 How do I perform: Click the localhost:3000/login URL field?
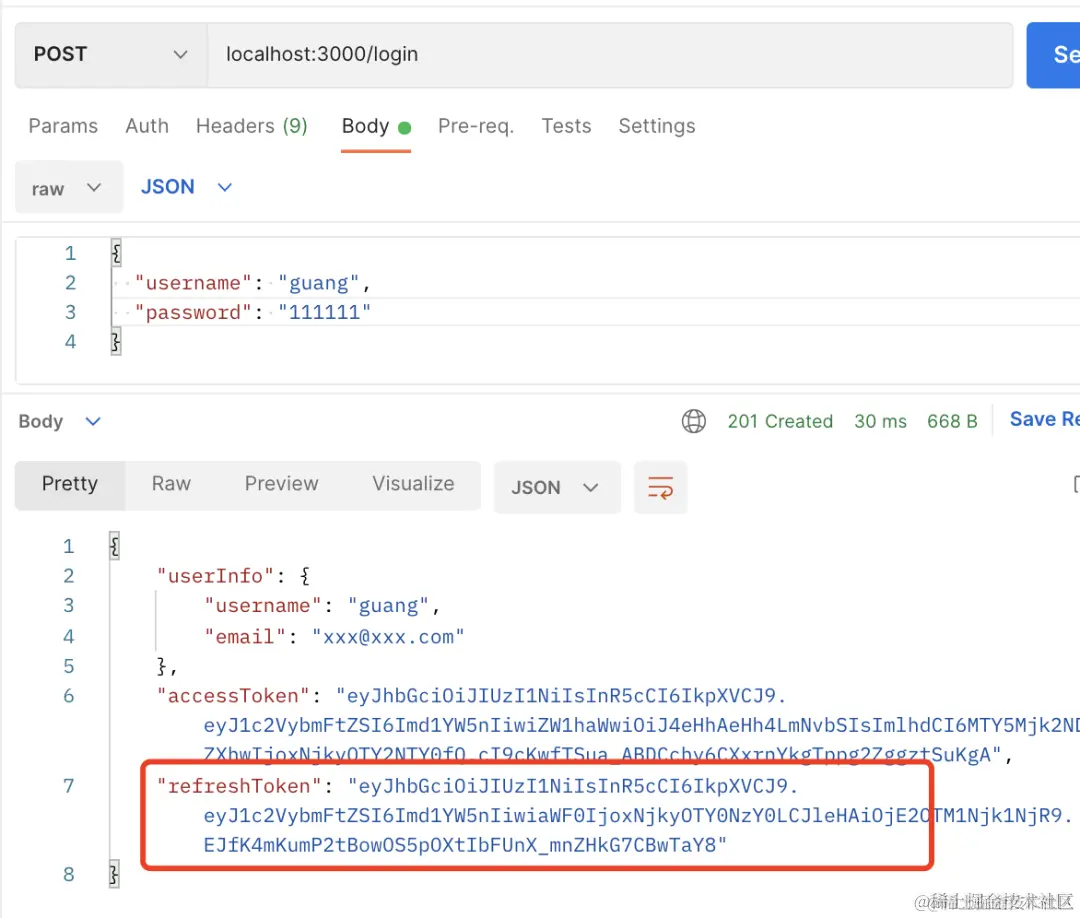click(610, 54)
